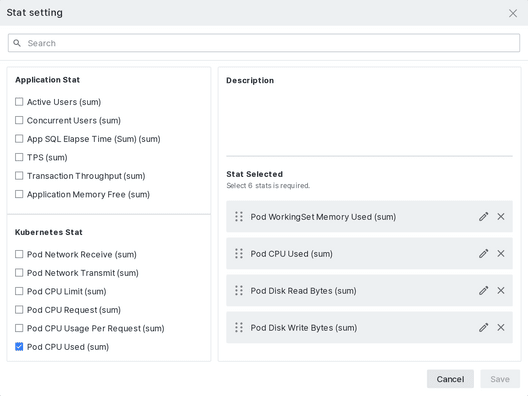528x396 pixels.
Task: Enable Pod CPU Limit (sum) checkbox
Action: click(x=19, y=291)
